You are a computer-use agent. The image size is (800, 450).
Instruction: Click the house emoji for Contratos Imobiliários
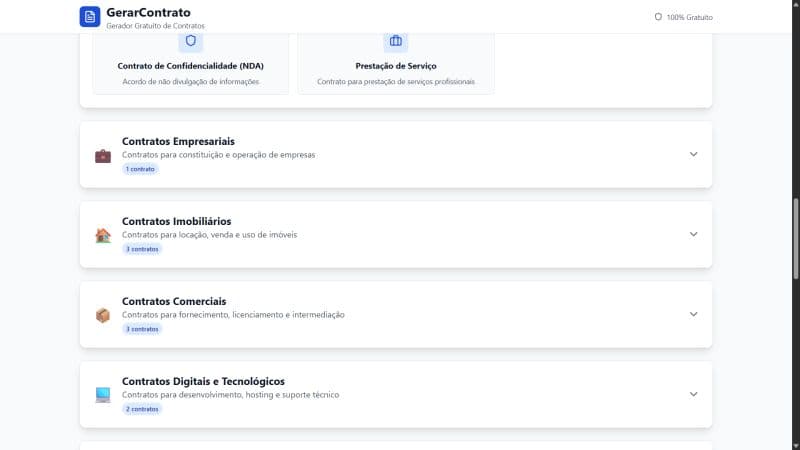tap(103, 236)
